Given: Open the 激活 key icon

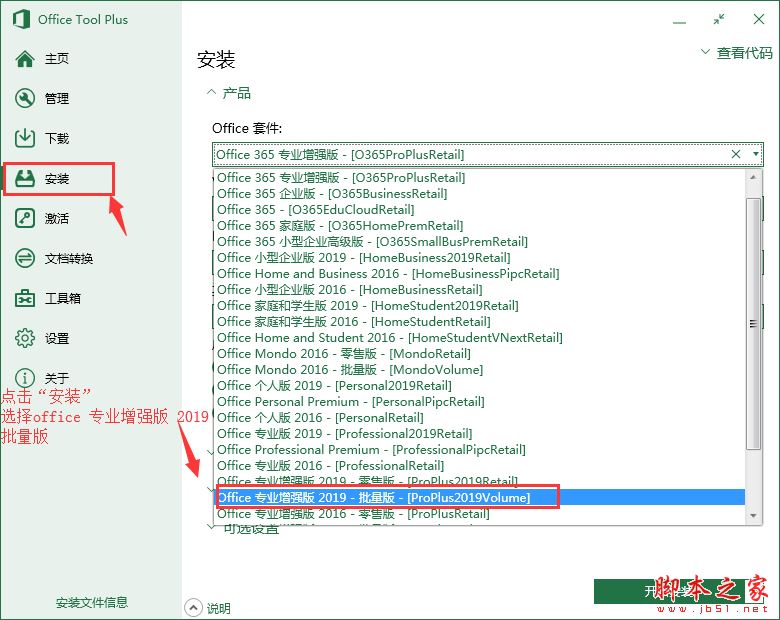Looking at the screenshot, I should [25, 218].
